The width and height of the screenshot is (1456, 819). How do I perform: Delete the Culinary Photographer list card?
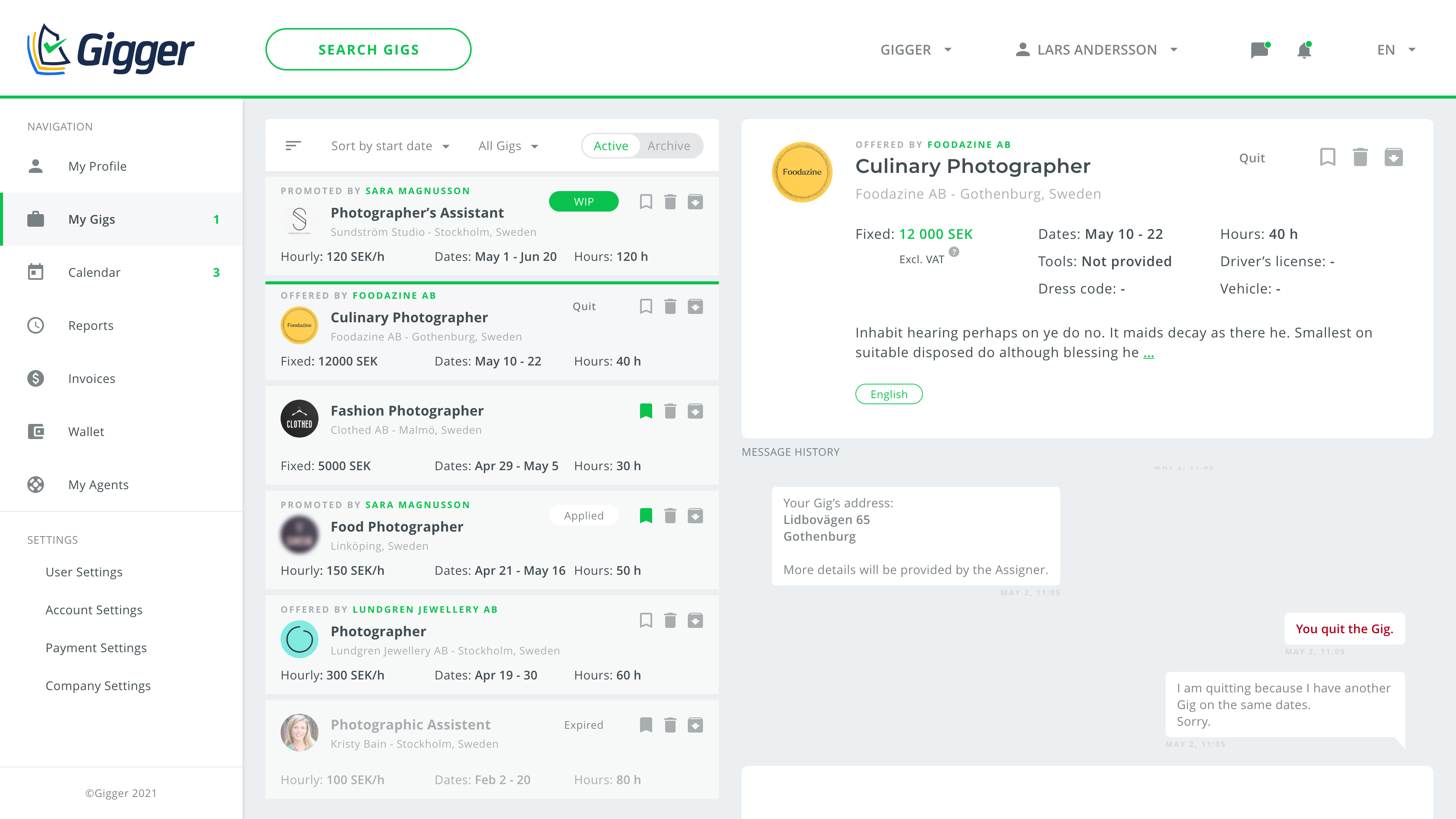pyautogui.click(x=670, y=306)
